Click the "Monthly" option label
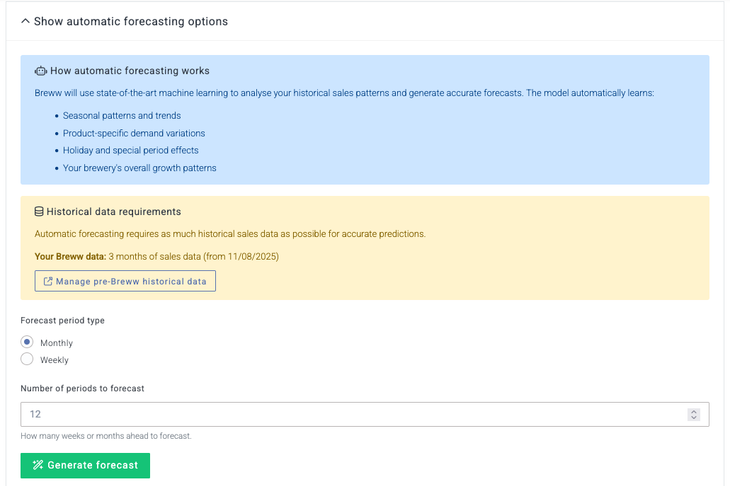Viewport: 730px width, 486px height. click(56, 343)
